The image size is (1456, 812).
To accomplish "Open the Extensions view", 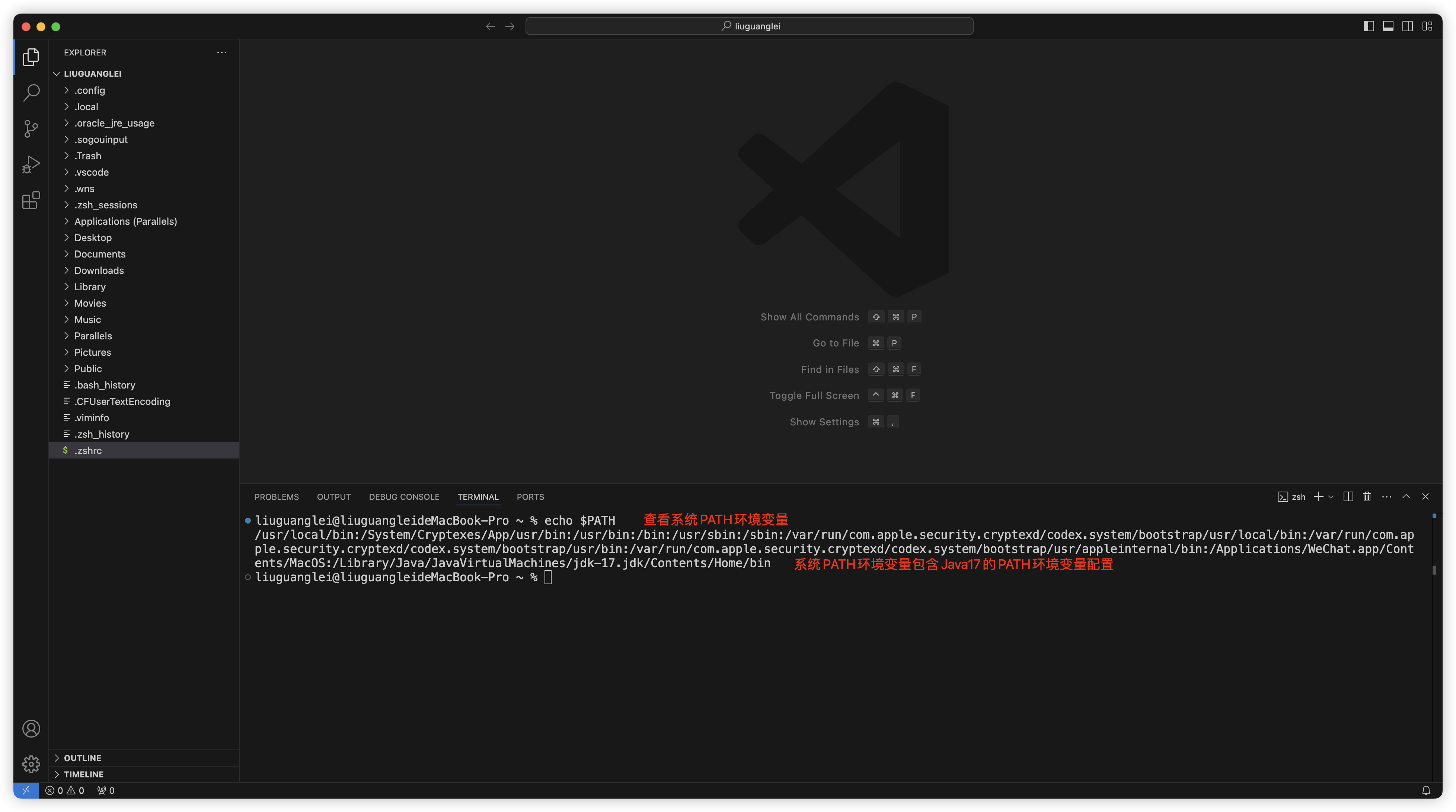I will pyautogui.click(x=31, y=200).
